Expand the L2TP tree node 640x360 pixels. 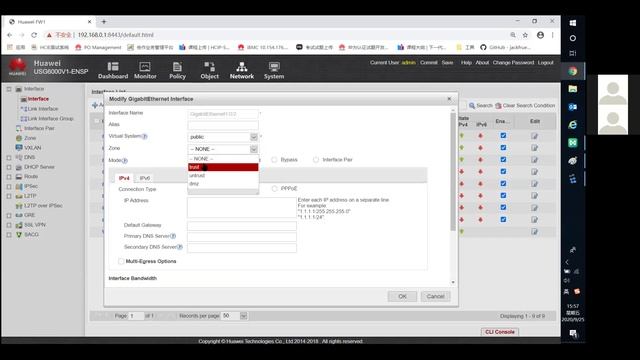[9, 196]
